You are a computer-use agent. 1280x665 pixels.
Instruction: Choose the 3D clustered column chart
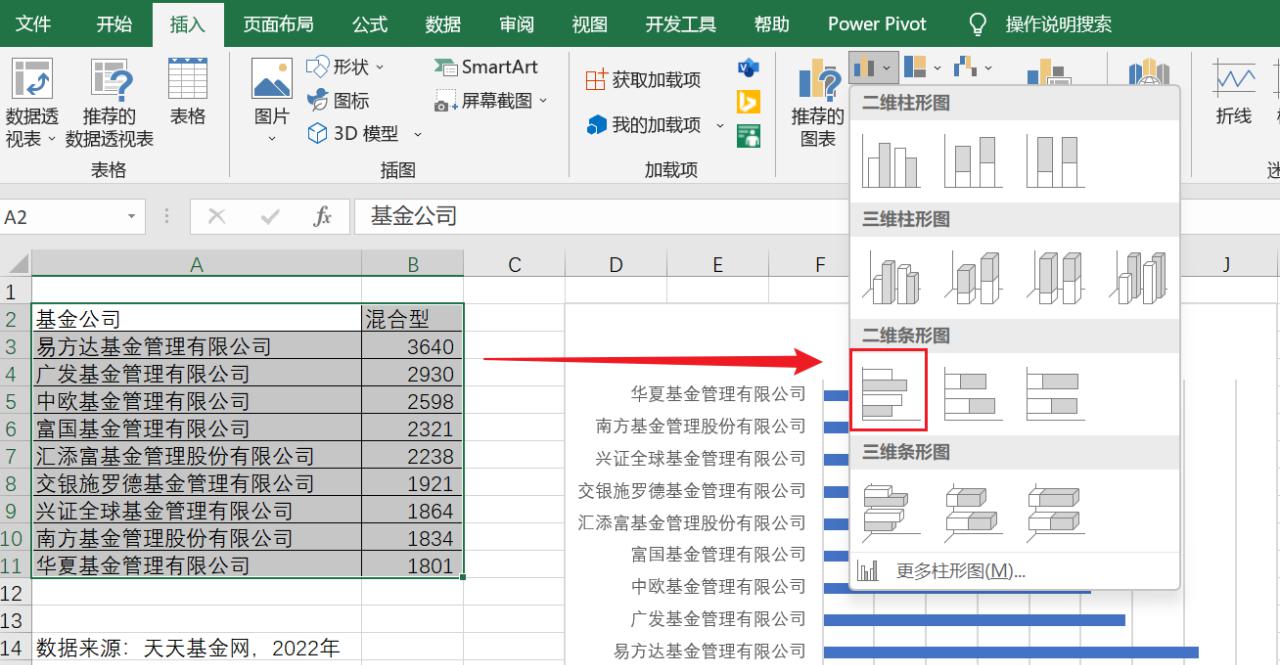889,277
